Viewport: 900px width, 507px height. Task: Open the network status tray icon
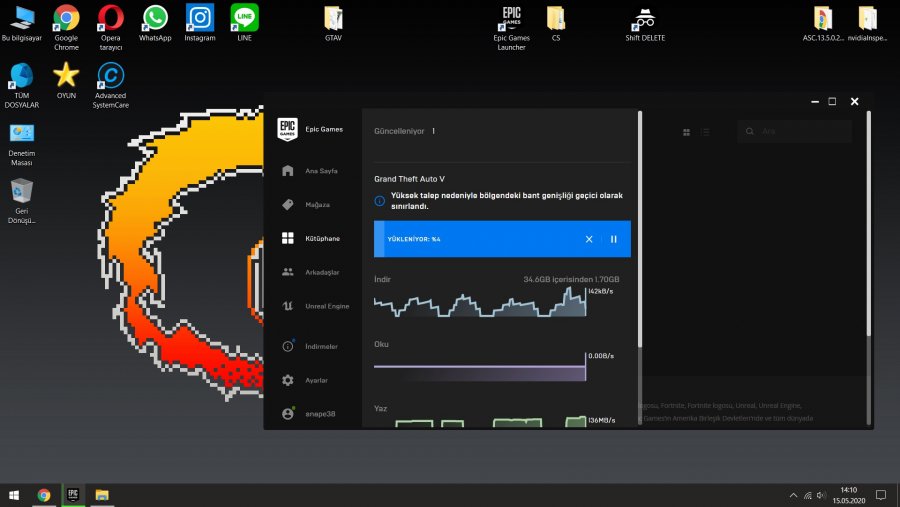pos(808,495)
